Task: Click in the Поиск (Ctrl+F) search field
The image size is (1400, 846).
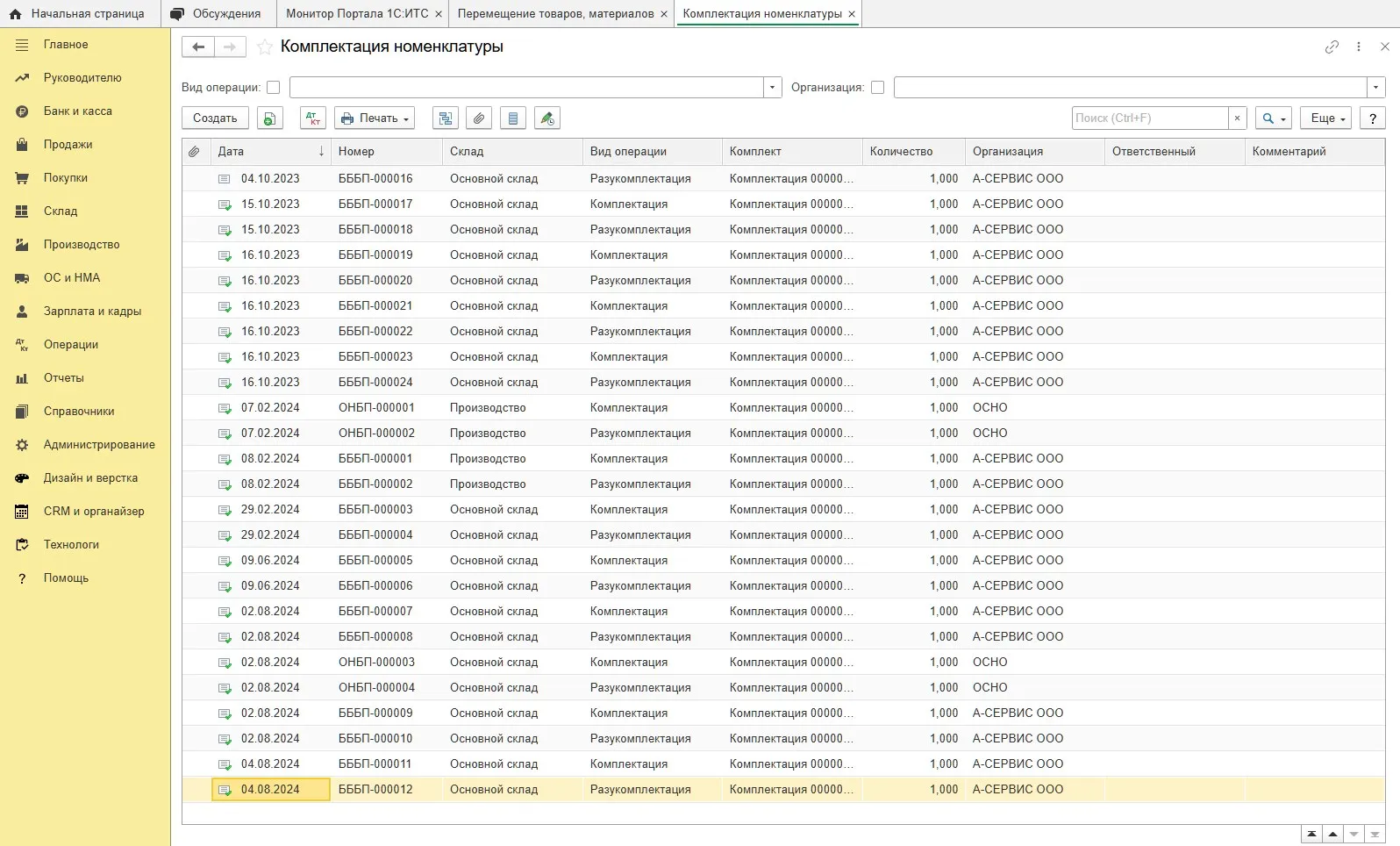Action: 1149,118
